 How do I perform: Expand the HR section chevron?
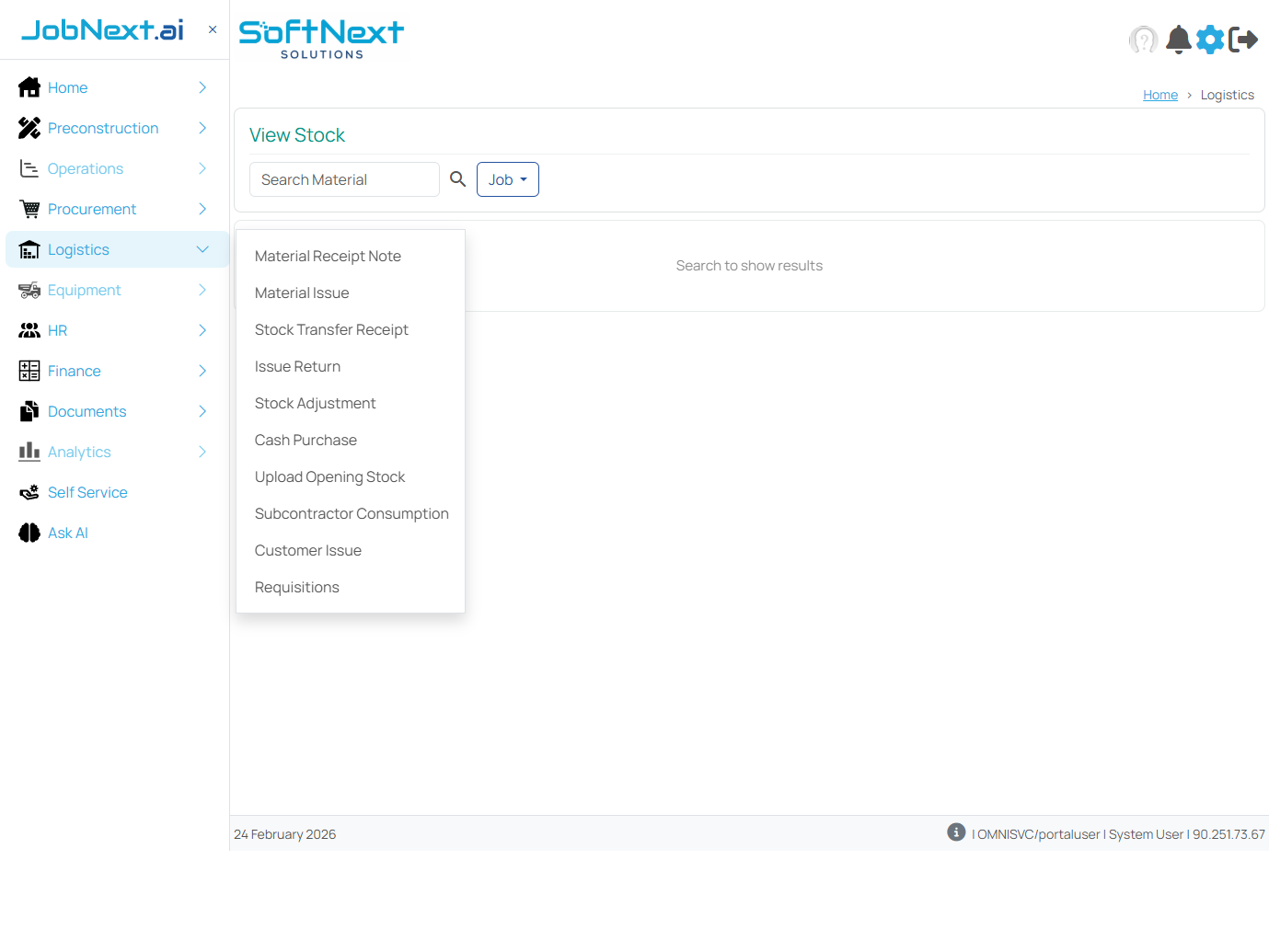(x=202, y=330)
